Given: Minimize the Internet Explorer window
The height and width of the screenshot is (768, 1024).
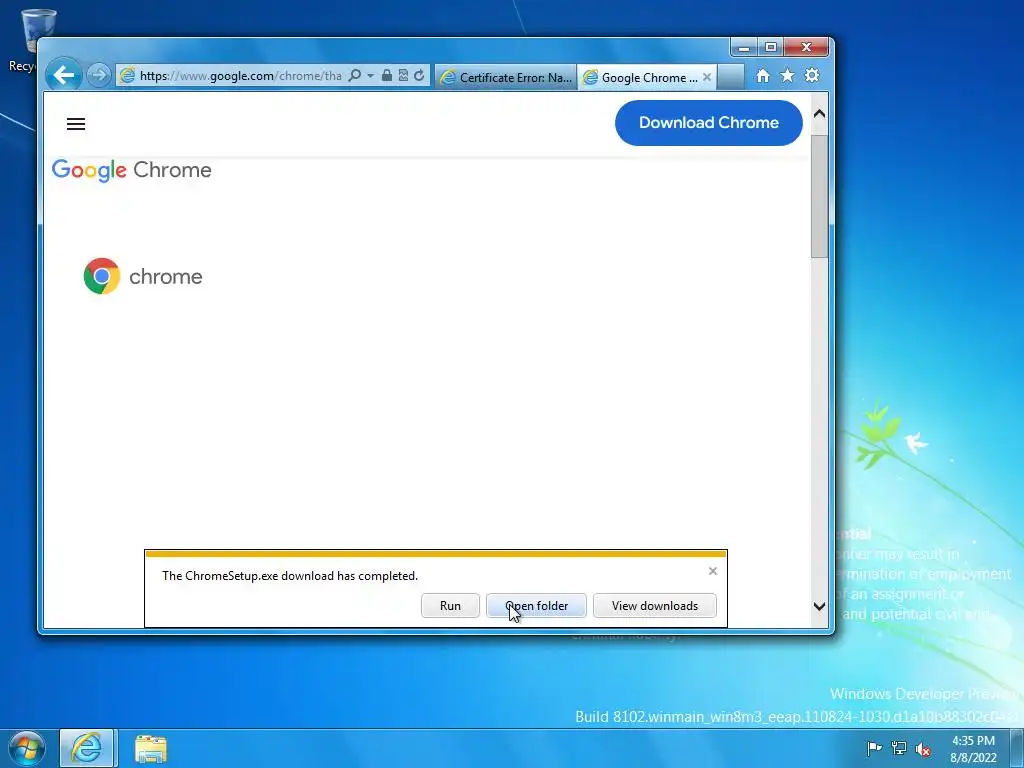Looking at the screenshot, I should [x=744, y=47].
